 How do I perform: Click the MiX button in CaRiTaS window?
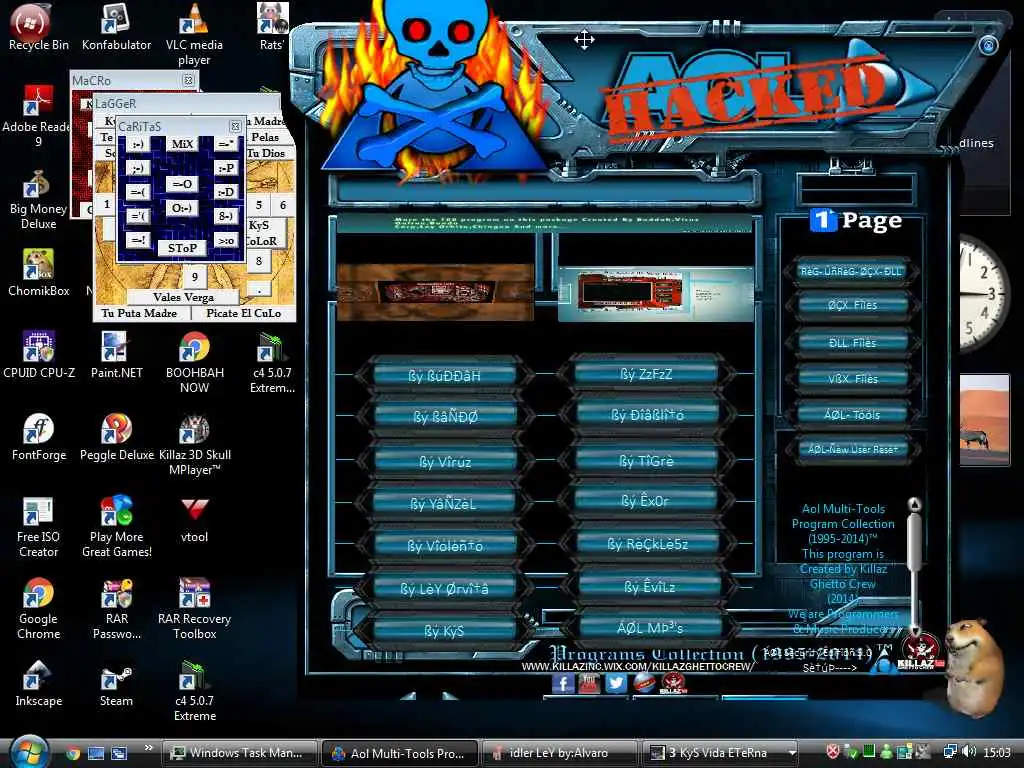tap(182, 144)
